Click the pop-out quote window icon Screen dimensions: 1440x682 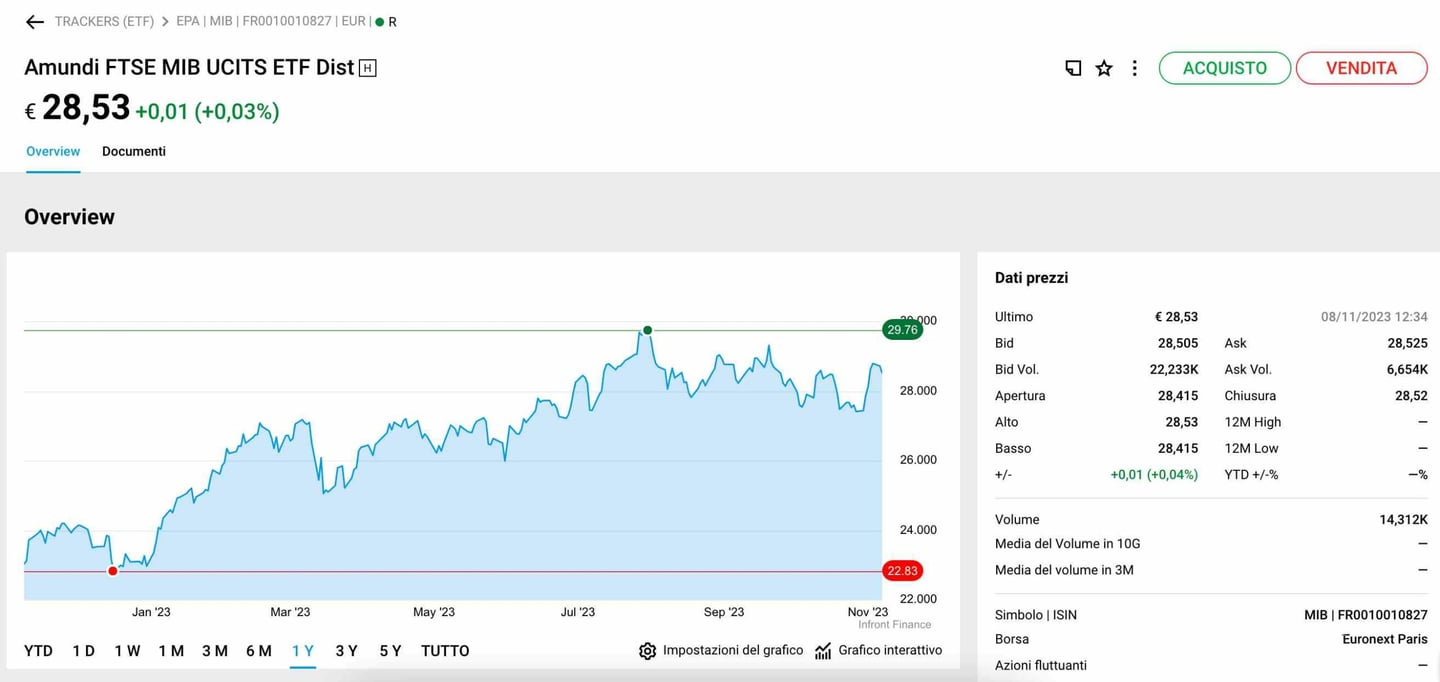pyautogui.click(x=1072, y=68)
